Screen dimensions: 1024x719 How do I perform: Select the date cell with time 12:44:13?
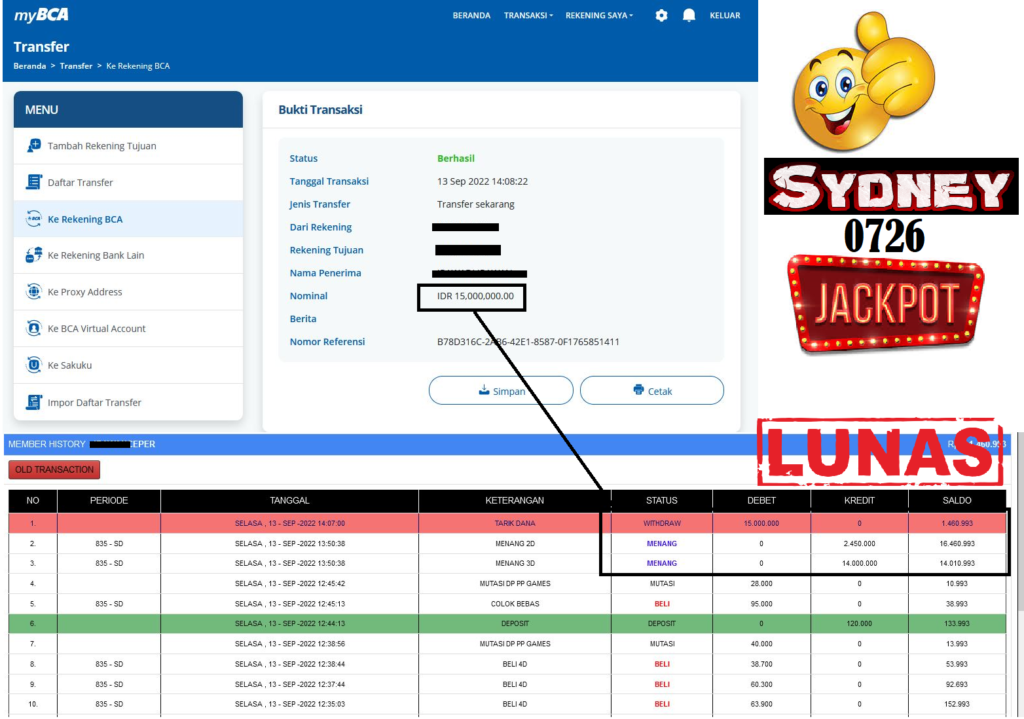(x=289, y=624)
